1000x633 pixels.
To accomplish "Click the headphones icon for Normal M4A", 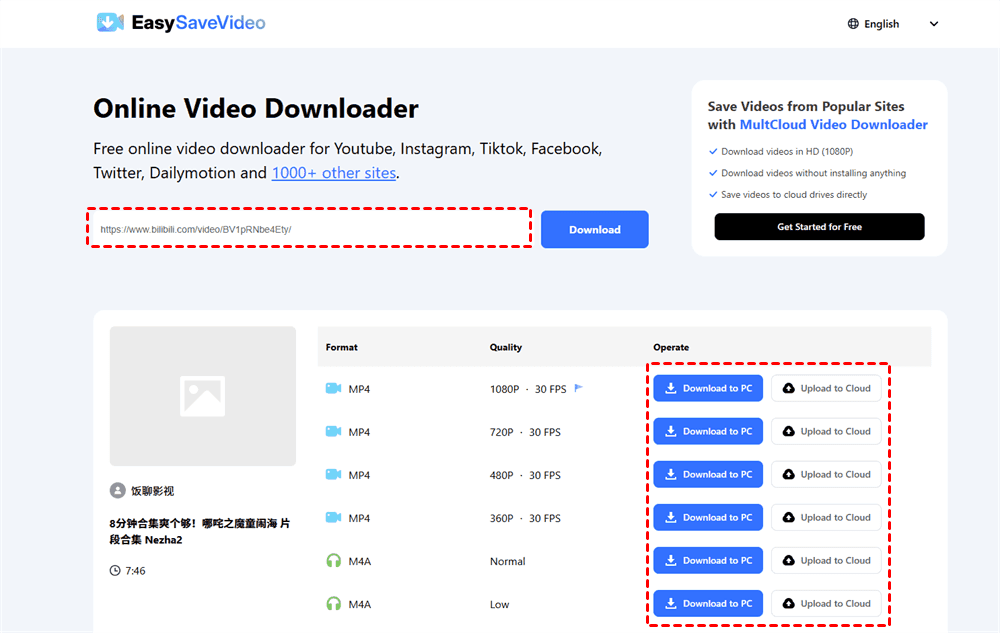I will point(334,560).
